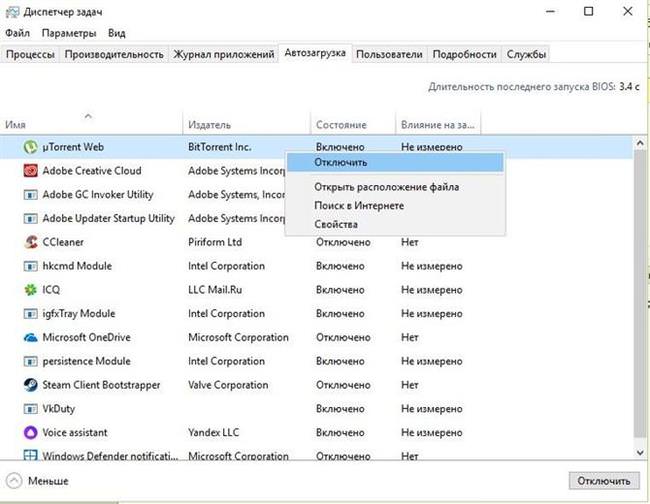Sort by the Издатель column header
The height and width of the screenshot is (504, 650).
(x=247, y=124)
